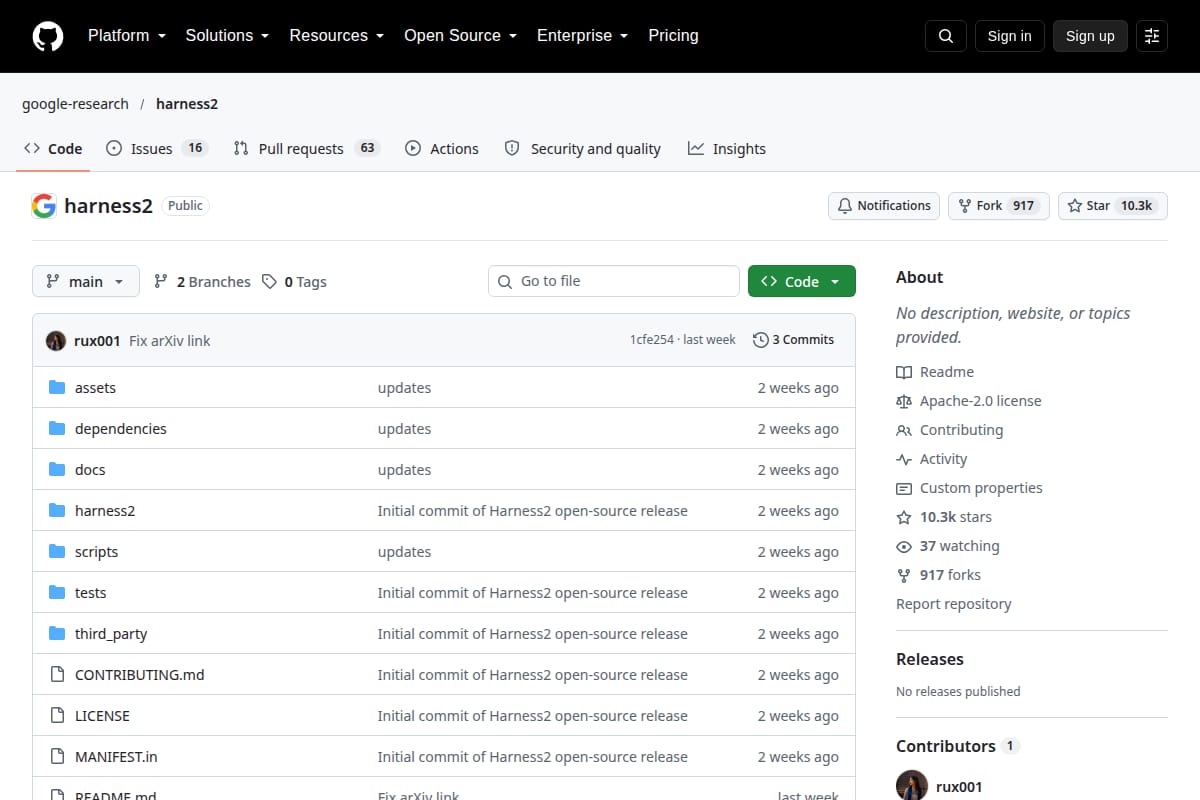This screenshot has height=800, width=1200.
Task: Open Activity link in About
Action: click(932, 459)
